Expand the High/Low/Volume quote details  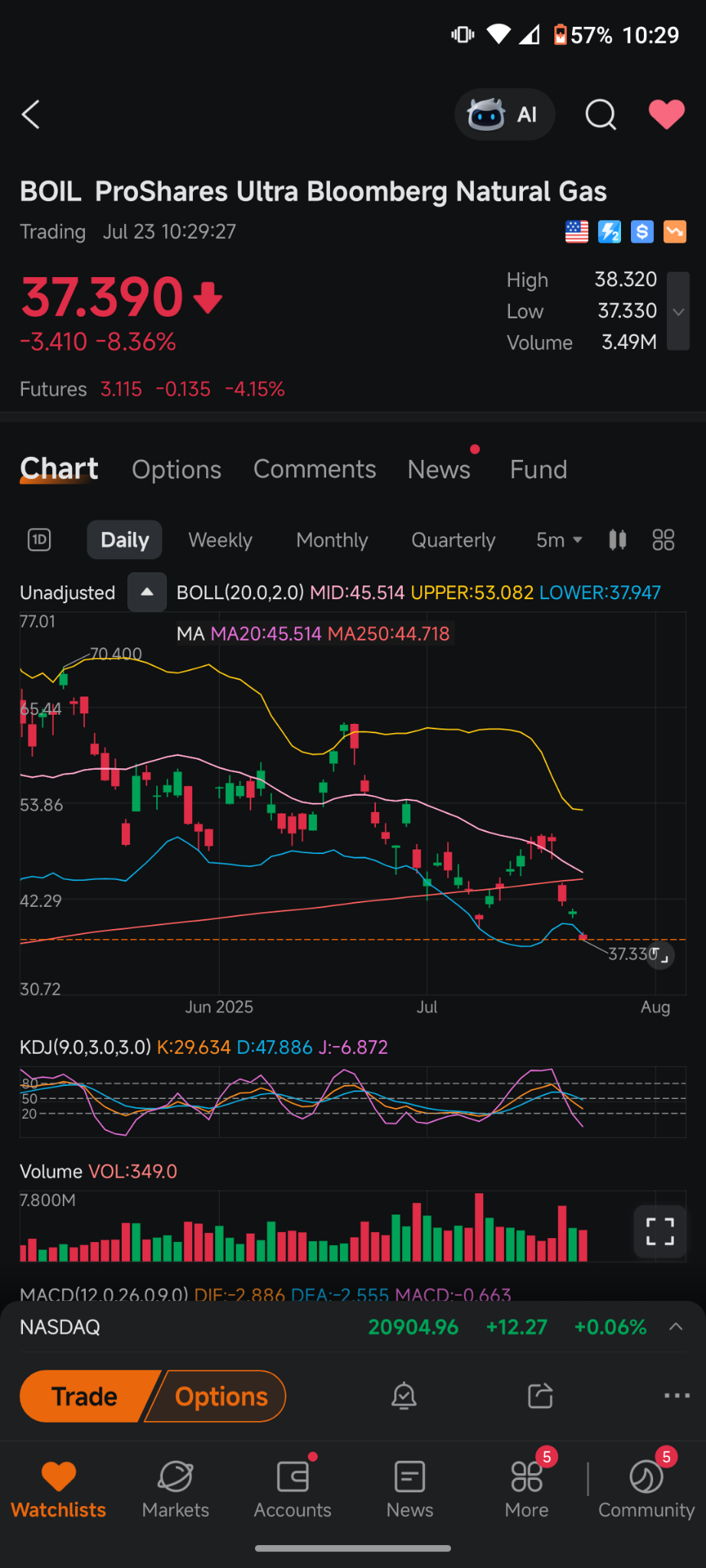click(678, 311)
